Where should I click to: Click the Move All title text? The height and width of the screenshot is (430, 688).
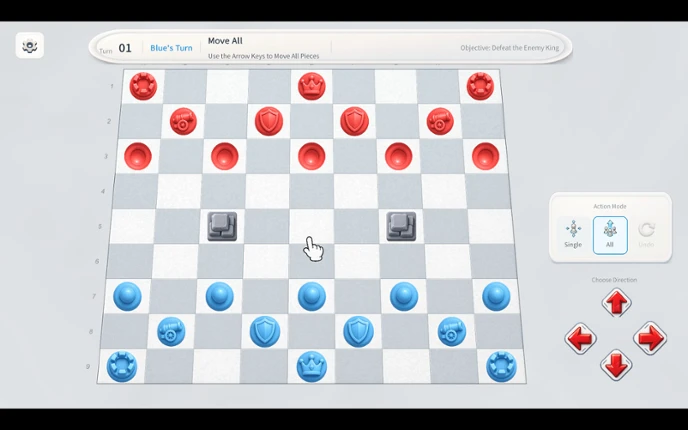click(x=225, y=41)
